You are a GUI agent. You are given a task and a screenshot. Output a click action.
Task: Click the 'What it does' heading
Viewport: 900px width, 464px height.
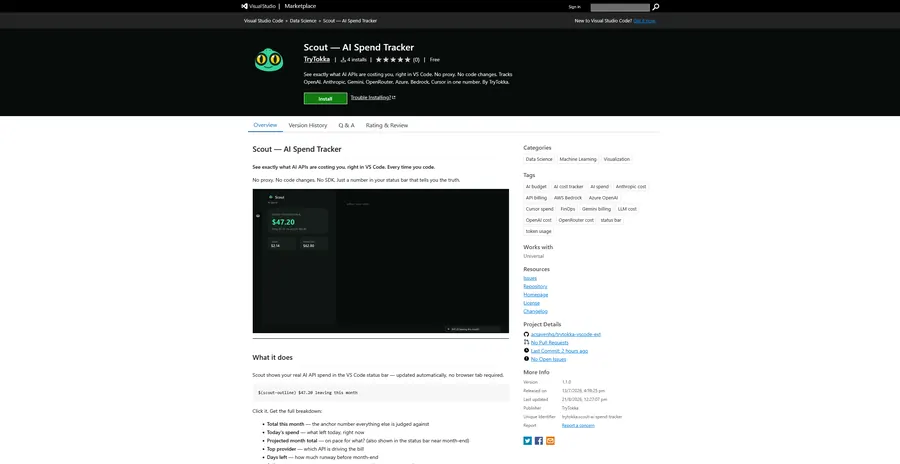point(273,357)
